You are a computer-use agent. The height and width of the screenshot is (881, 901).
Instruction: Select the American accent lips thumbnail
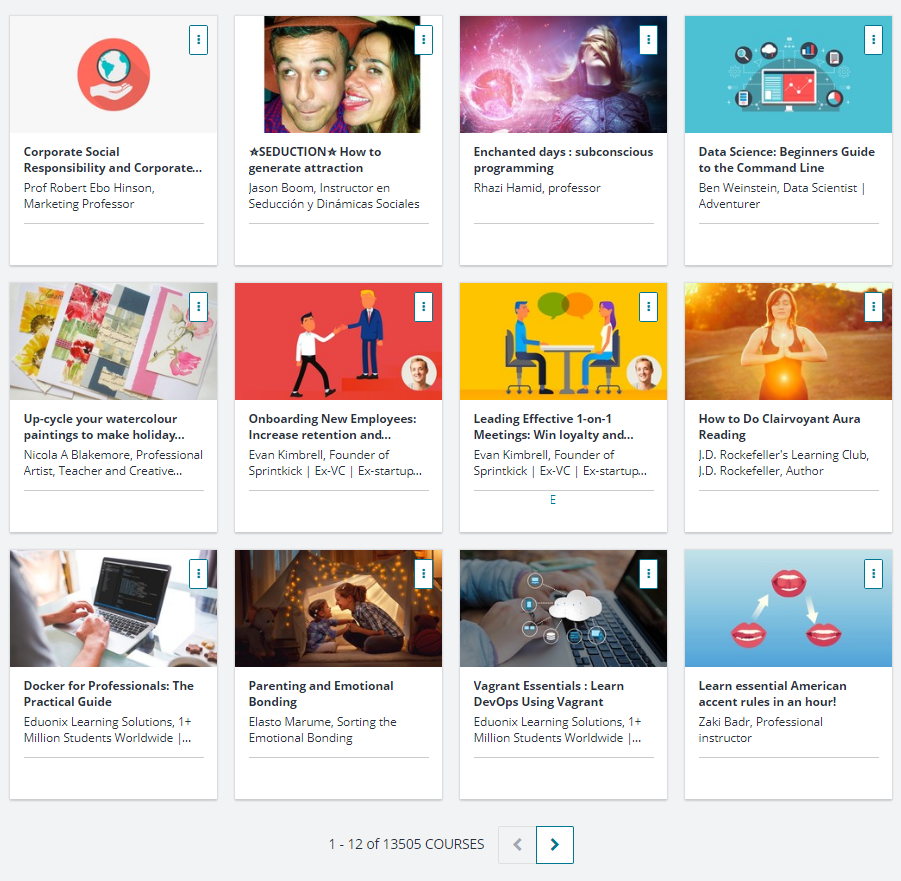coord(788,608)
